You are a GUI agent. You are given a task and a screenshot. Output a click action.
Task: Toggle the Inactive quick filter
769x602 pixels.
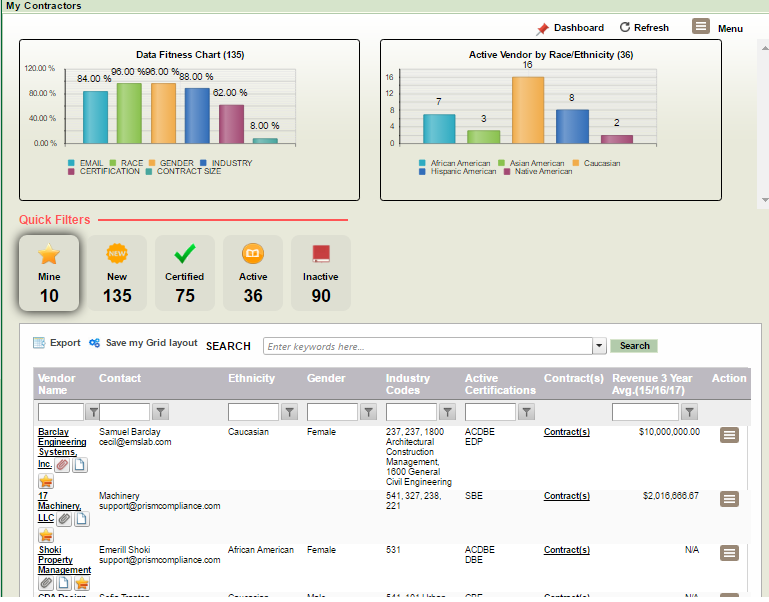point(320,273)
